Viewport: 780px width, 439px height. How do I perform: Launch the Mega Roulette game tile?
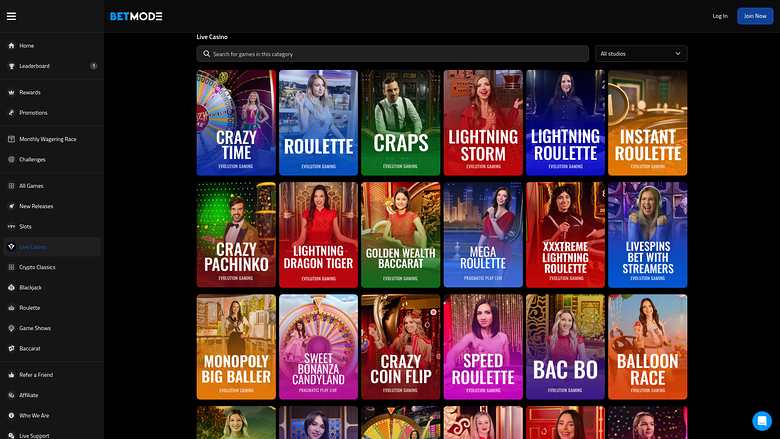click(x=483, y=234)
